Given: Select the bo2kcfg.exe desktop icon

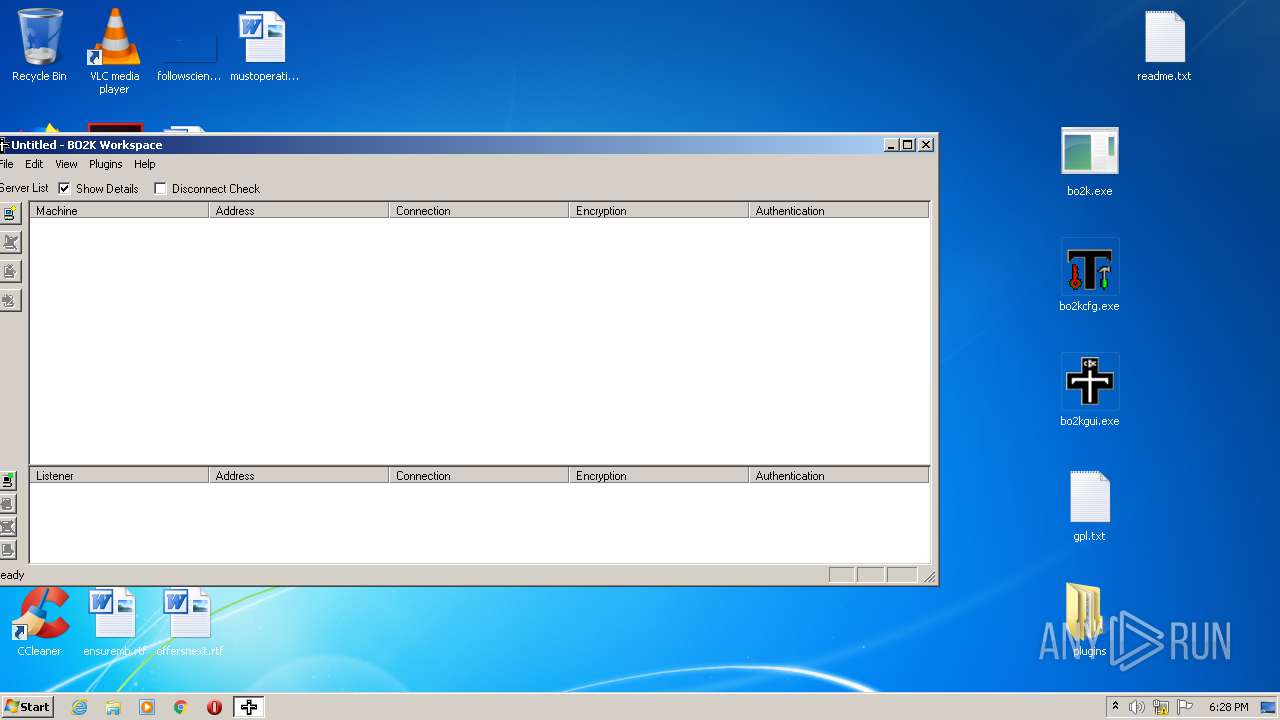Looking at the screenshot, I should point(1089,276).
